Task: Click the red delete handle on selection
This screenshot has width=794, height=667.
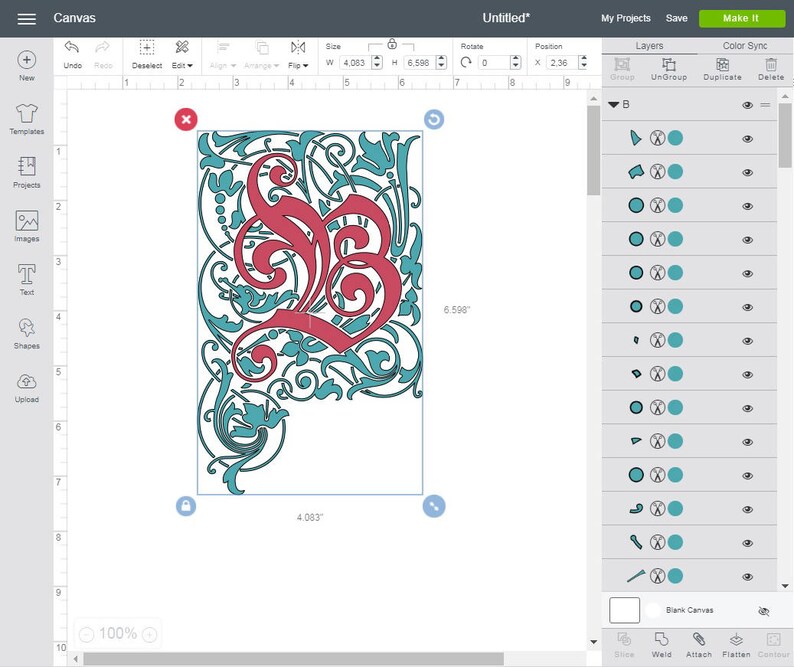Action: (x=186, y=120)
